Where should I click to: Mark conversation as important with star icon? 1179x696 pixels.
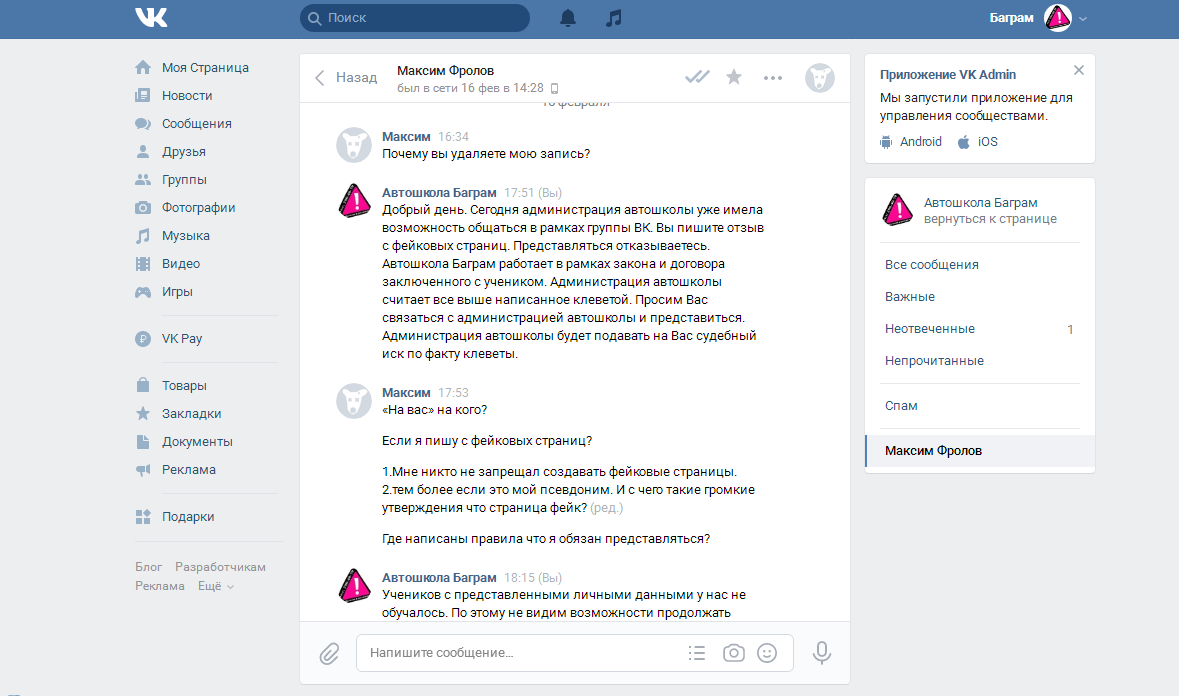coord(734,77)
